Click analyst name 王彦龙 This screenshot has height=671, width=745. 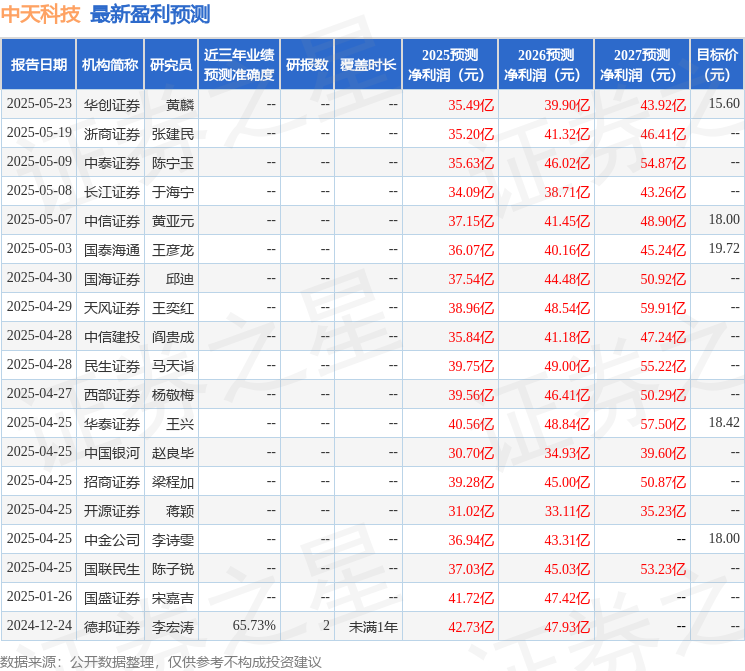tap(173, 250)
